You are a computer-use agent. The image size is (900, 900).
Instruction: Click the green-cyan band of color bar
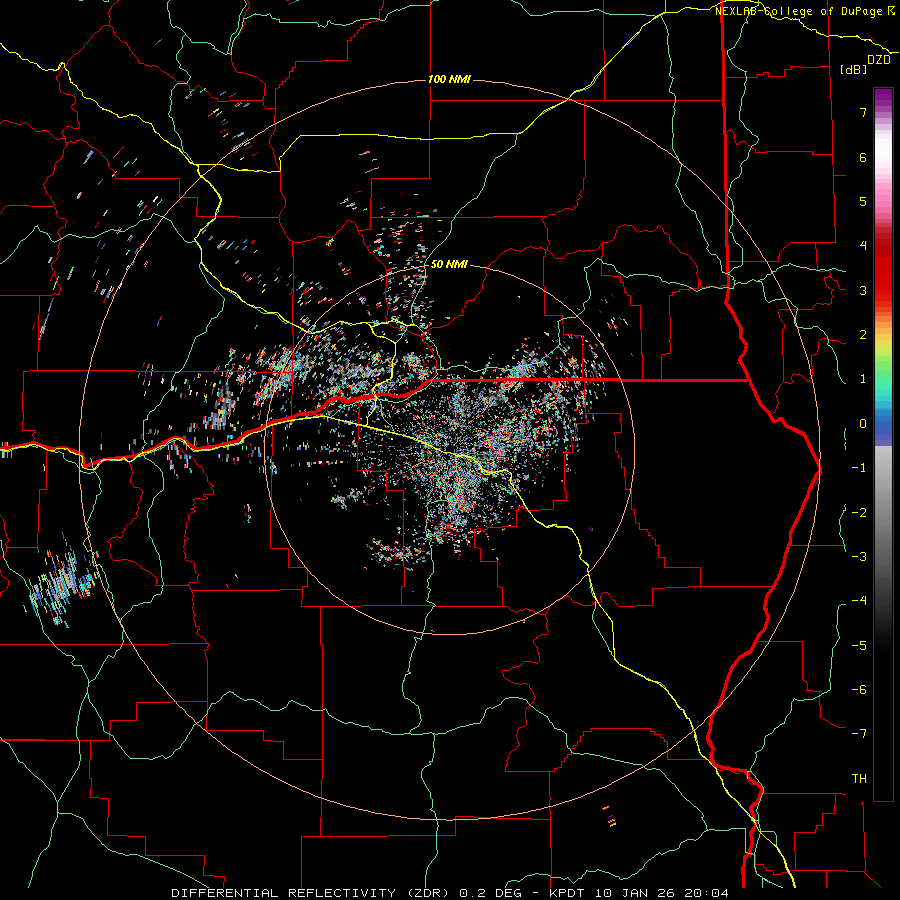[883, 382]
